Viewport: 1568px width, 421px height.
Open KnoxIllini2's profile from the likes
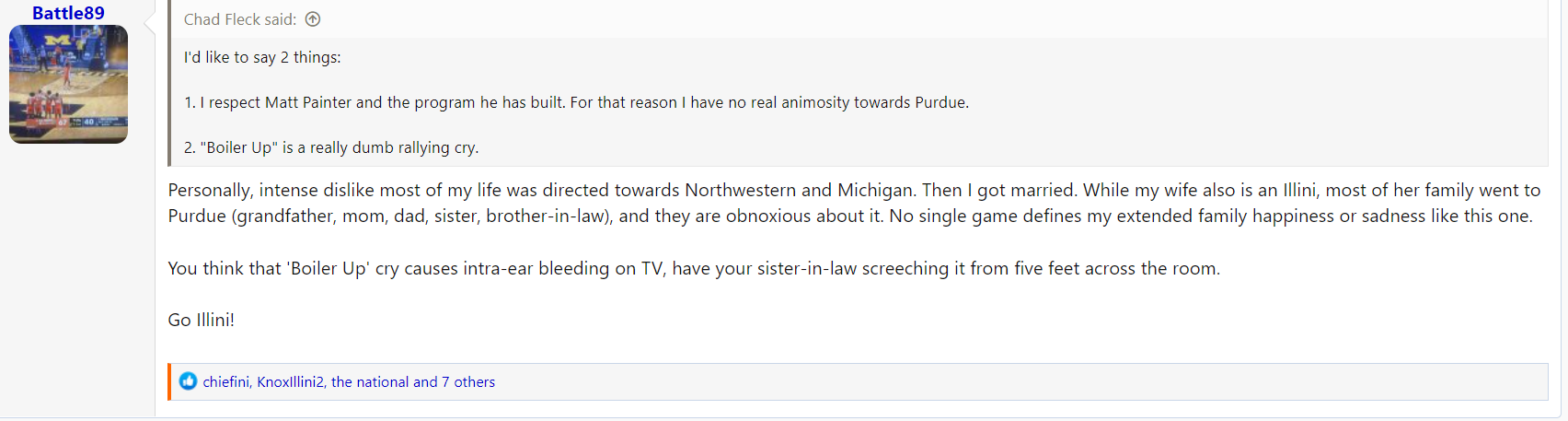coord(290,381)
